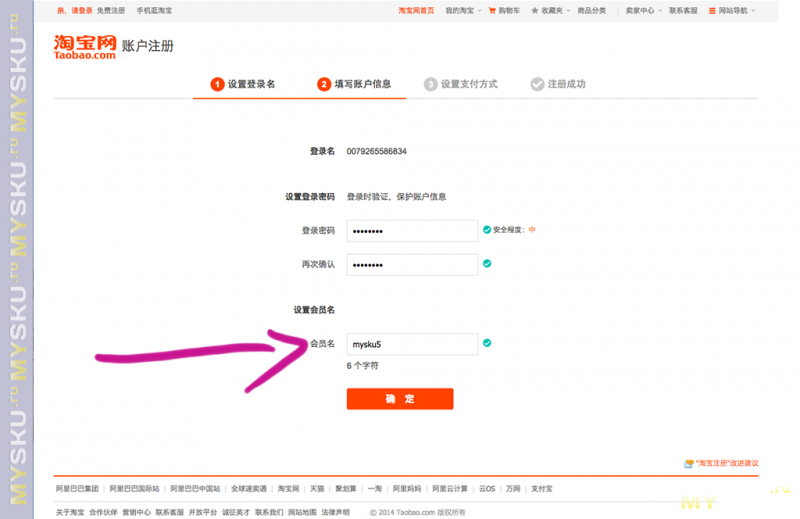Open the 关于淘宝 footer link
800x519 pixels.
[x=70, y=512]
